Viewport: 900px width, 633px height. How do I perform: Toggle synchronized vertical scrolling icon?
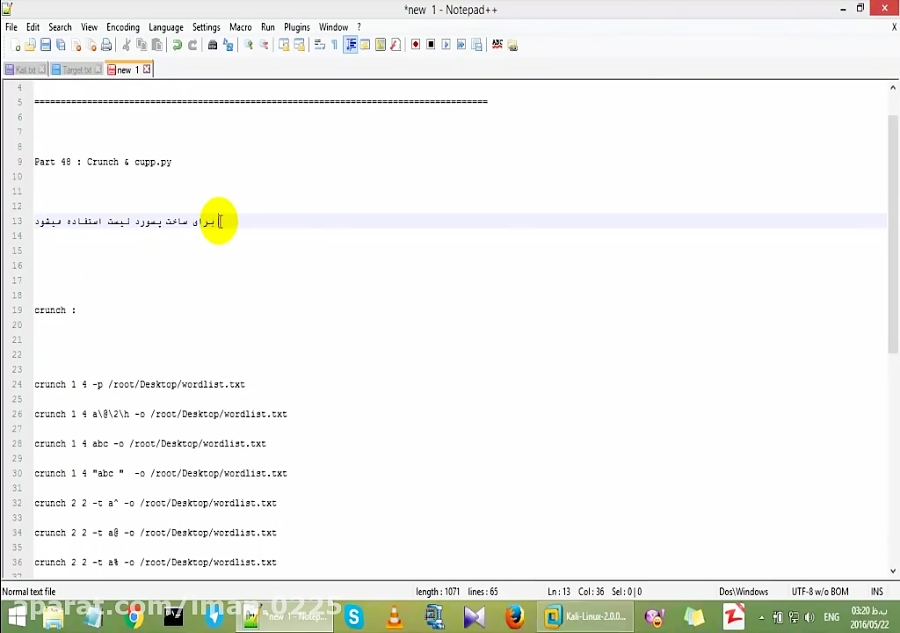284,45
